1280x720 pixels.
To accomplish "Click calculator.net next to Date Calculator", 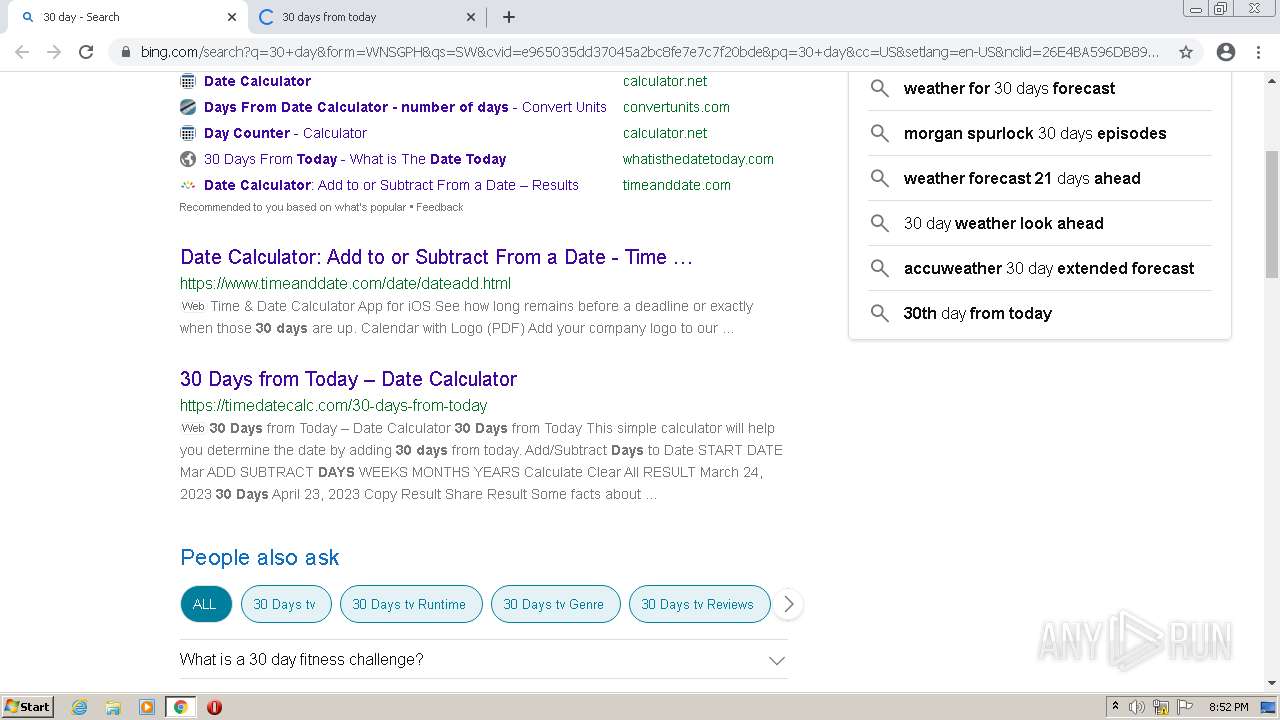I will click(x=665, y=81).
